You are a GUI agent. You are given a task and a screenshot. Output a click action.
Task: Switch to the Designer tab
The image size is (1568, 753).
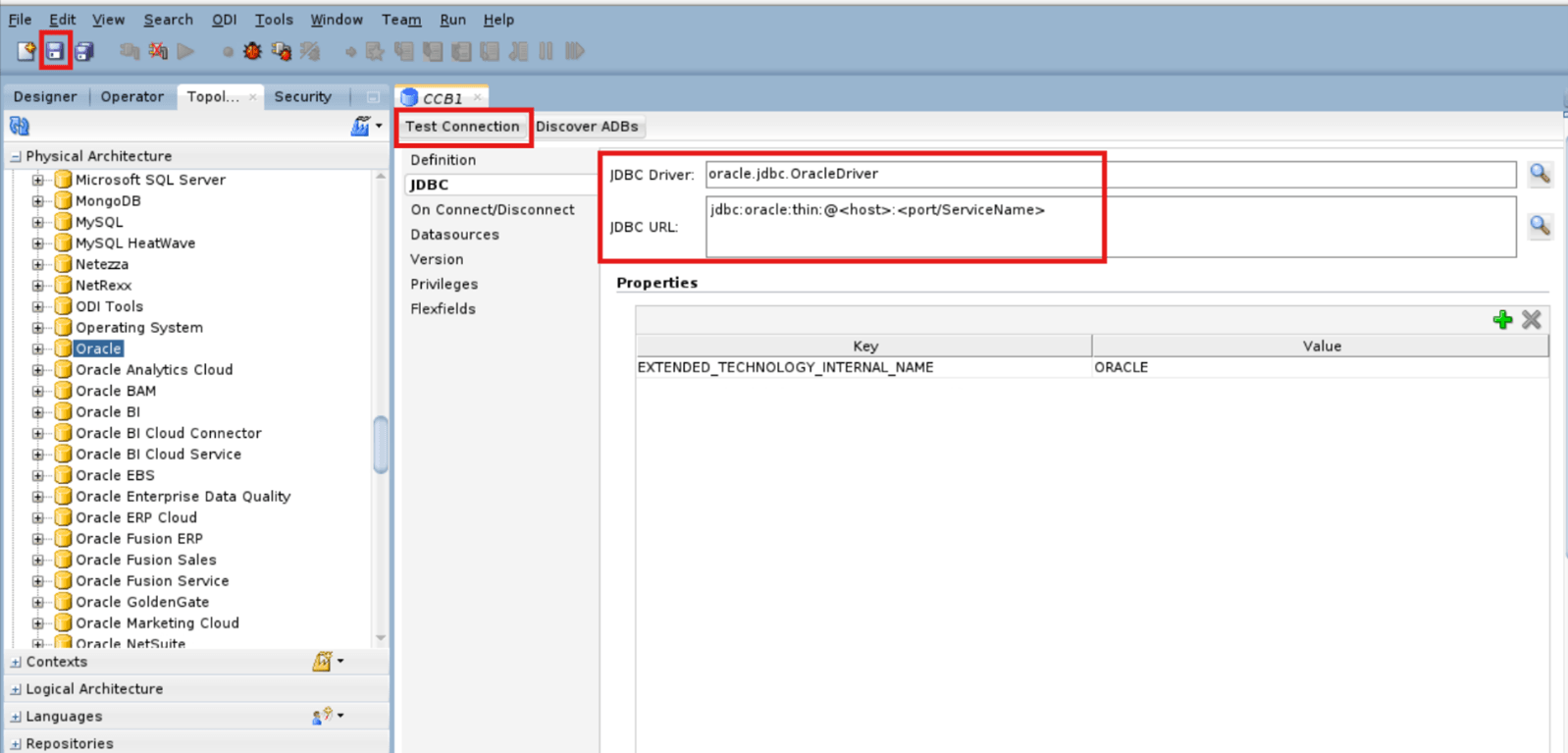45,96
